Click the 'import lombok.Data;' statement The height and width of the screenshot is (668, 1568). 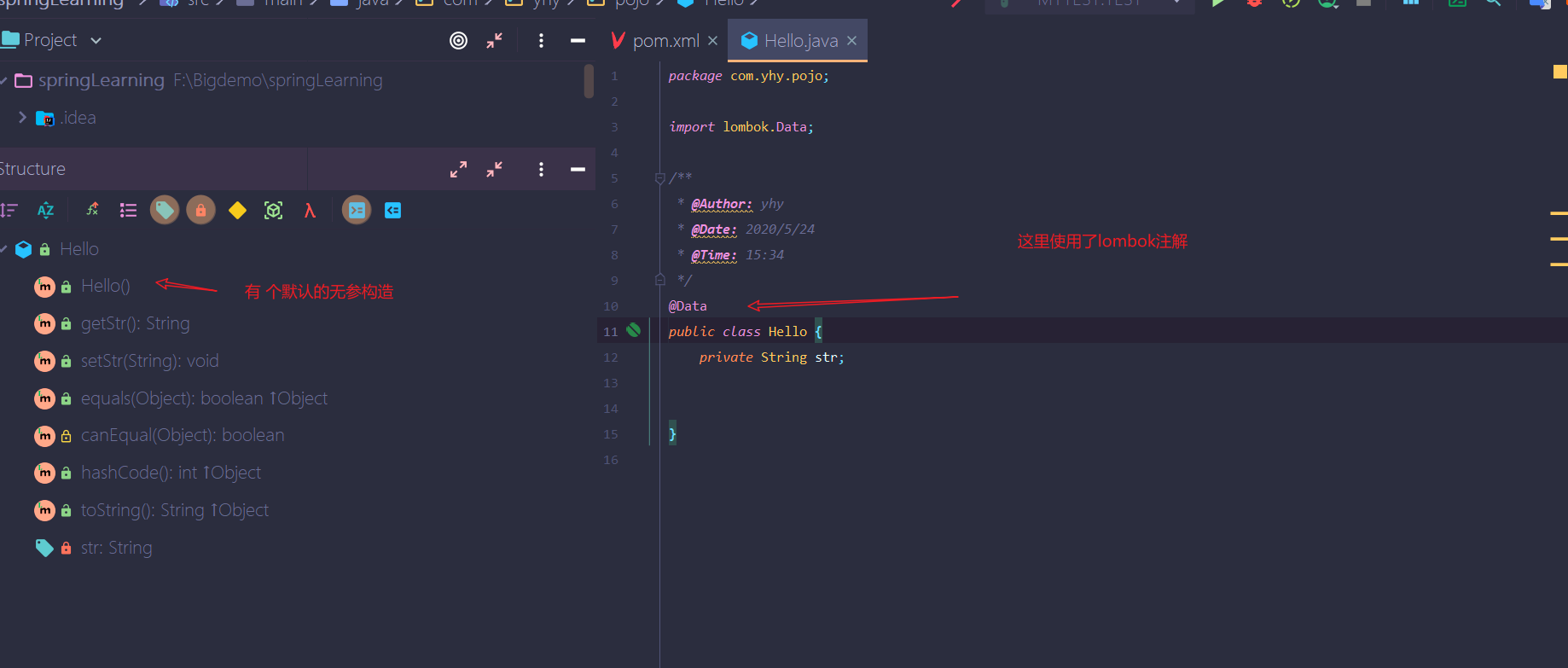coord(741,127)
